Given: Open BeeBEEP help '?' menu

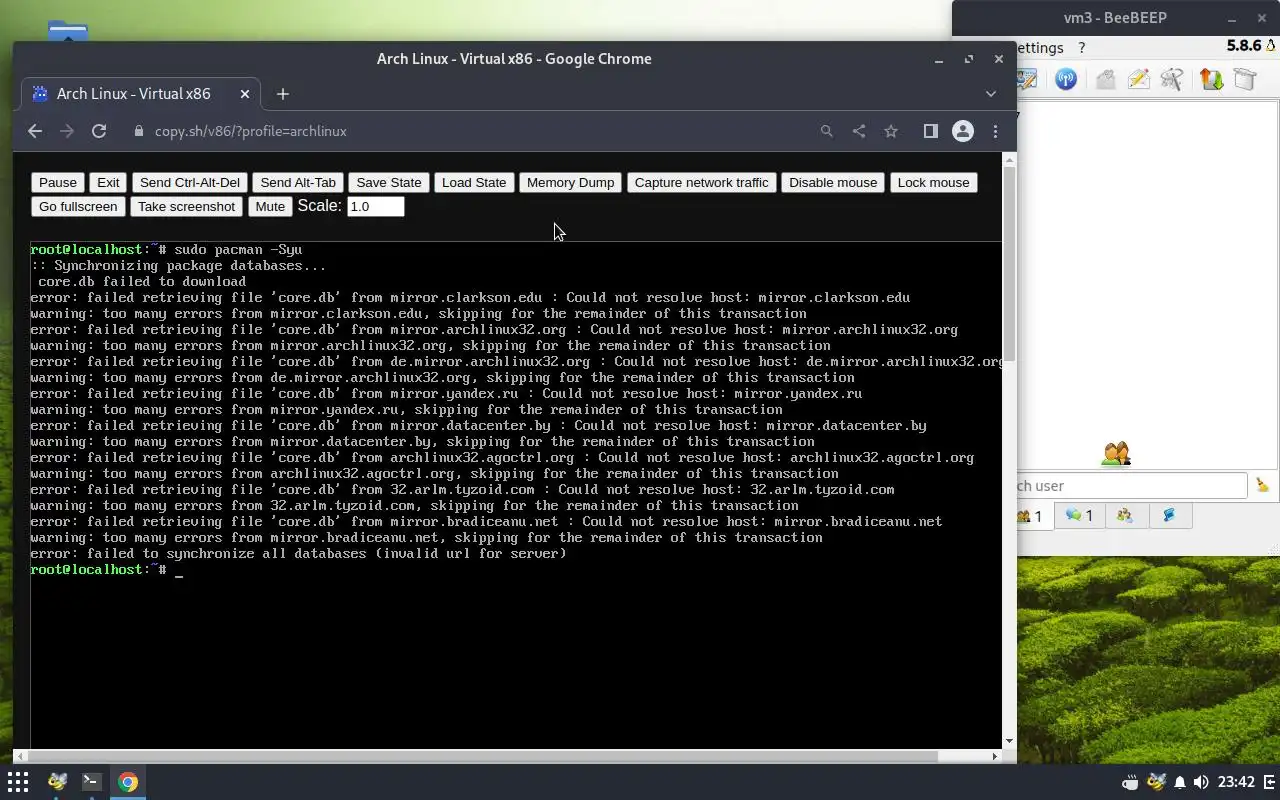Looking at the screenshot, I should [1081, 47].
